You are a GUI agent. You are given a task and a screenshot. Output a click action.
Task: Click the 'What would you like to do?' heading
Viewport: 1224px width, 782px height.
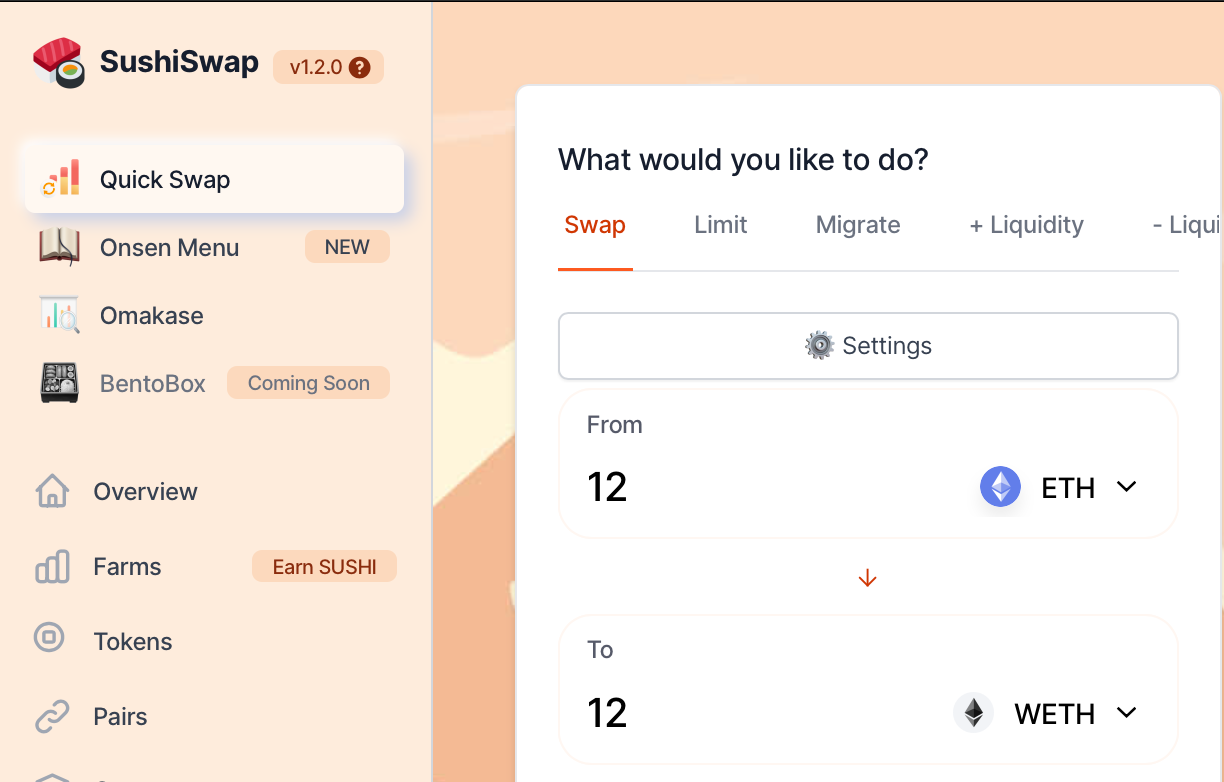743,159
